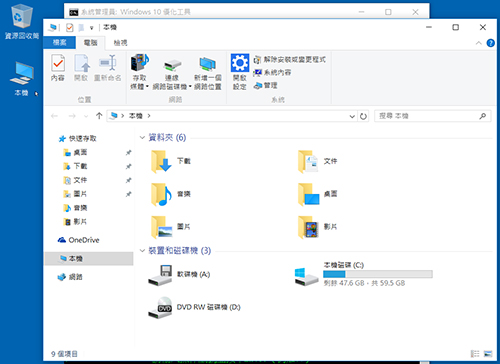Switch to large icons view in status bar

point(488,354)
